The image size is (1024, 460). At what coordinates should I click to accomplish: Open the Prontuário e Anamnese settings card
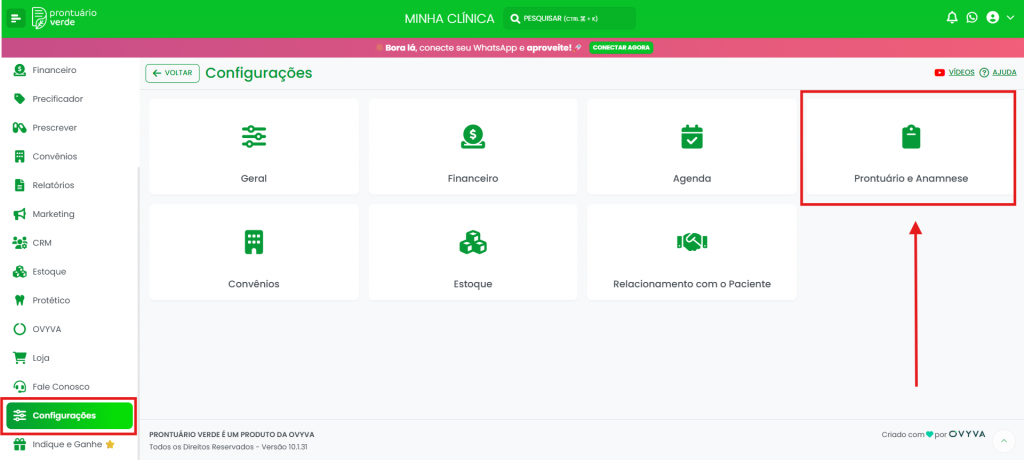(x=910, y=147)
